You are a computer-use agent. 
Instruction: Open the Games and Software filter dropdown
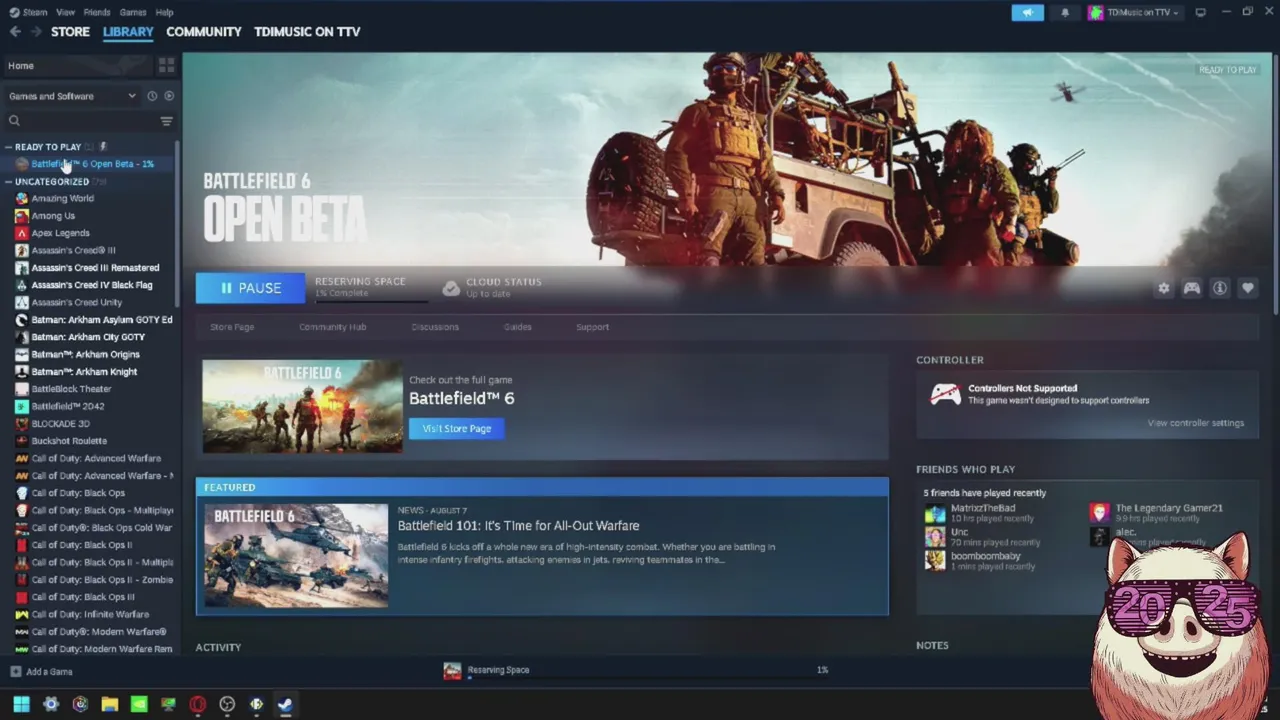[x=72, y=96]
